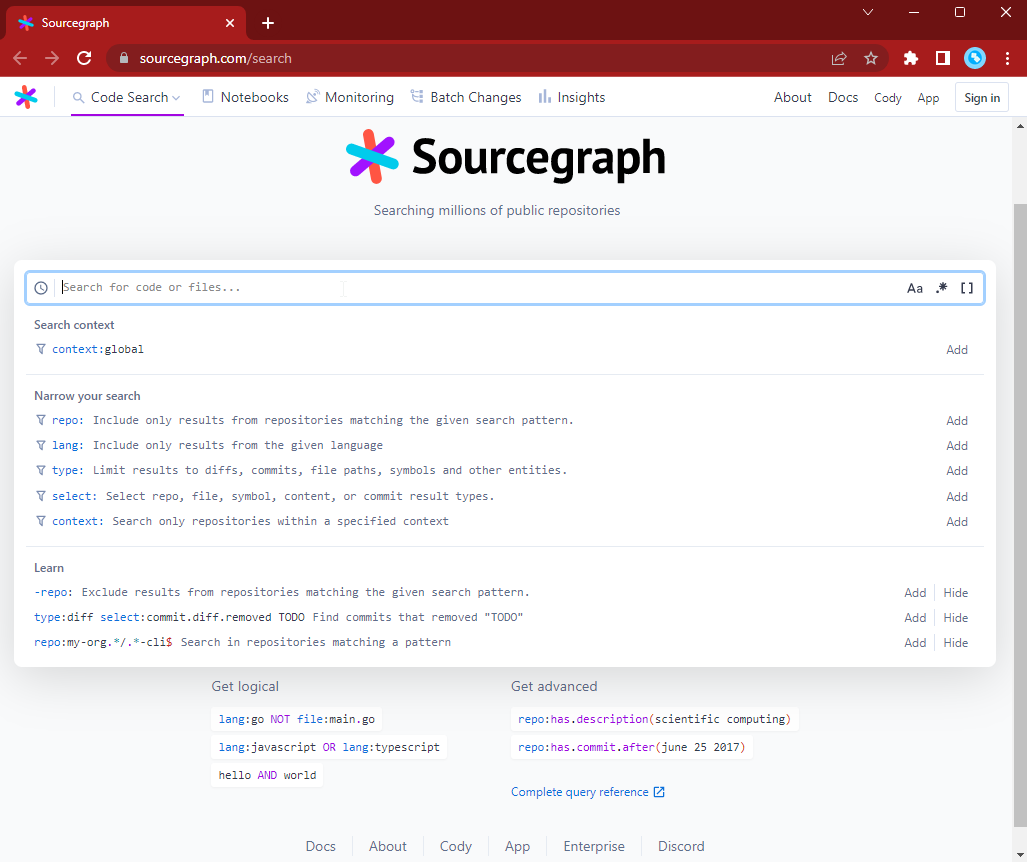Open footer Docs link
The image size is (1027, 862).
pos(321,846)
